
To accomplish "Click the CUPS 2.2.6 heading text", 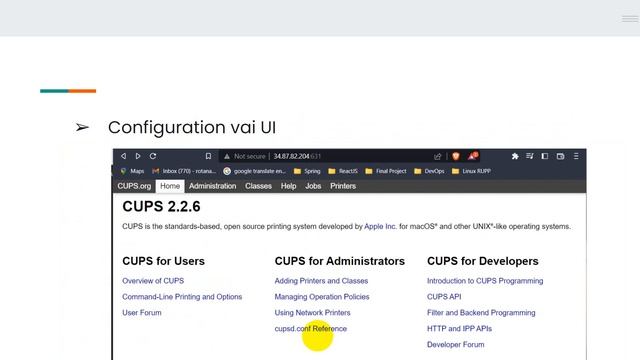I will 161,207.
